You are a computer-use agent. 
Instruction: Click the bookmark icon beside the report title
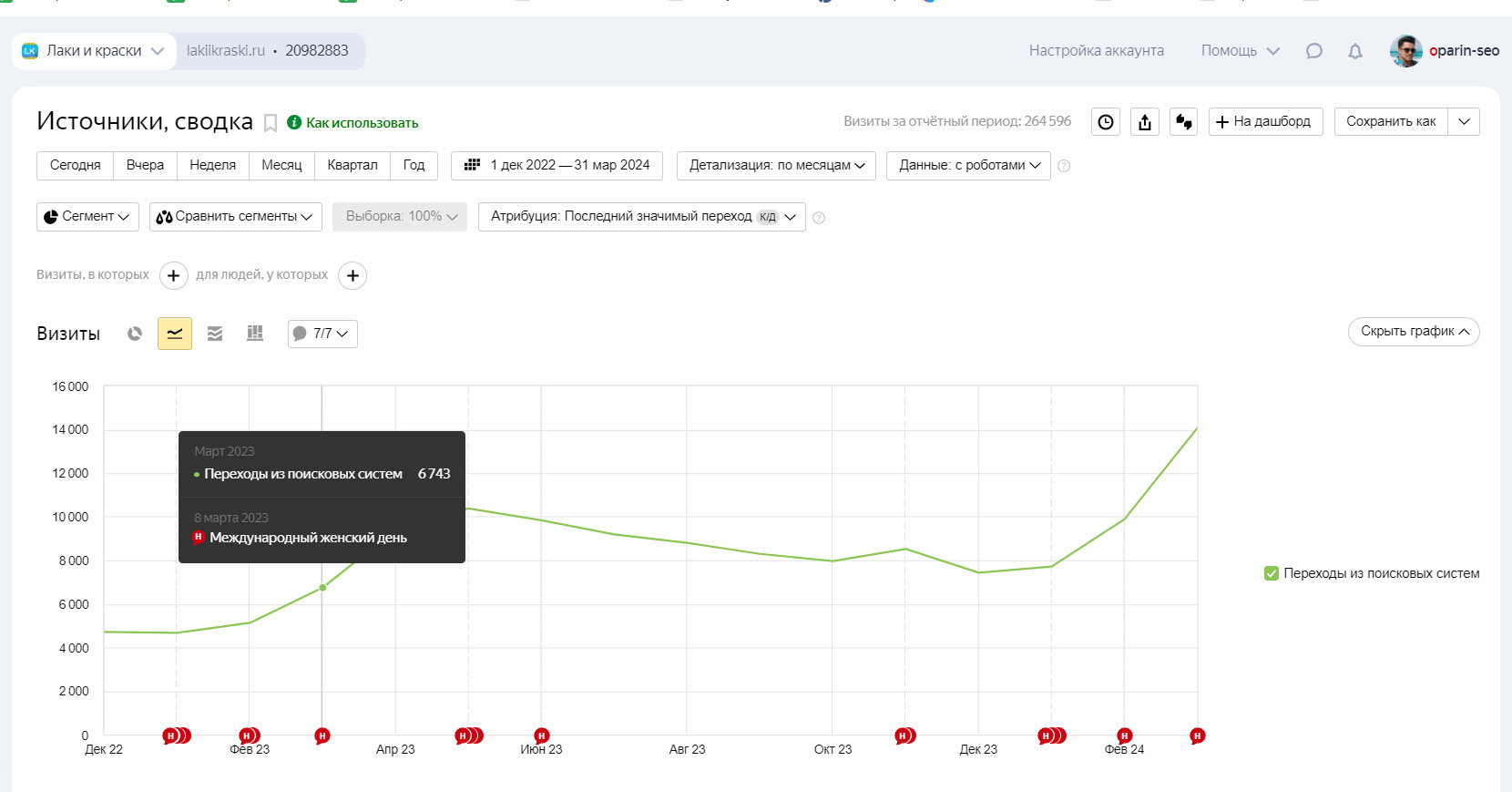coord(271,123)
